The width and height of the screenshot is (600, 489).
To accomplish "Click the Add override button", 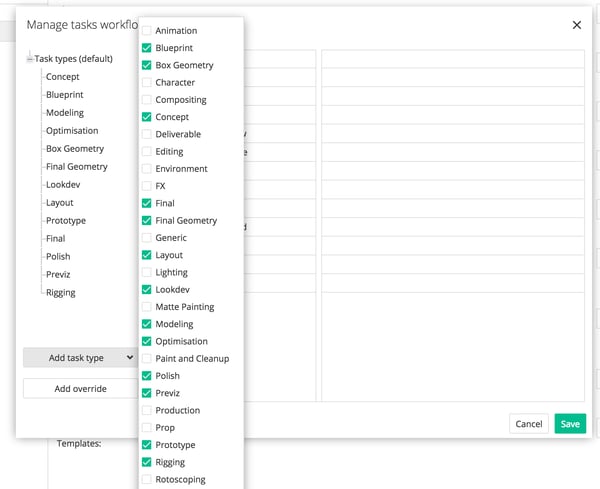I will point(79,388).
